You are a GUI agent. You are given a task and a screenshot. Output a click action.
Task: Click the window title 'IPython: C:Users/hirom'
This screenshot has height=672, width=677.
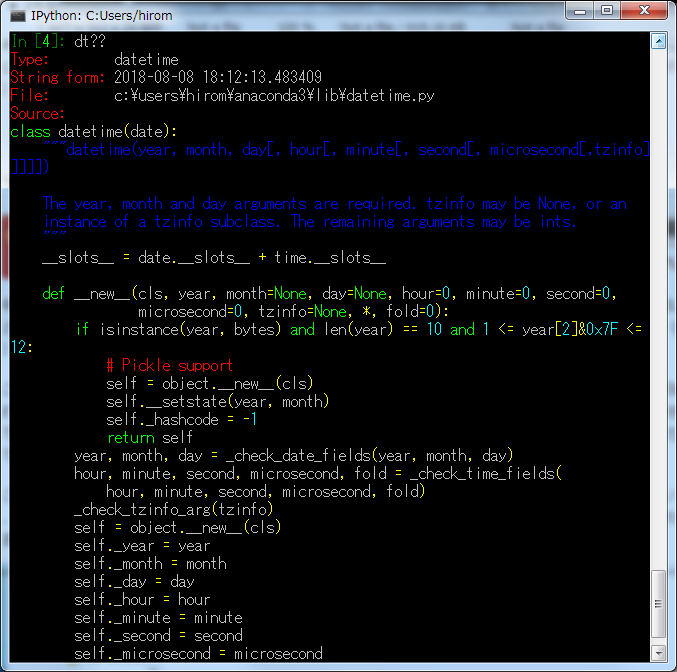(x=101, y=16)
